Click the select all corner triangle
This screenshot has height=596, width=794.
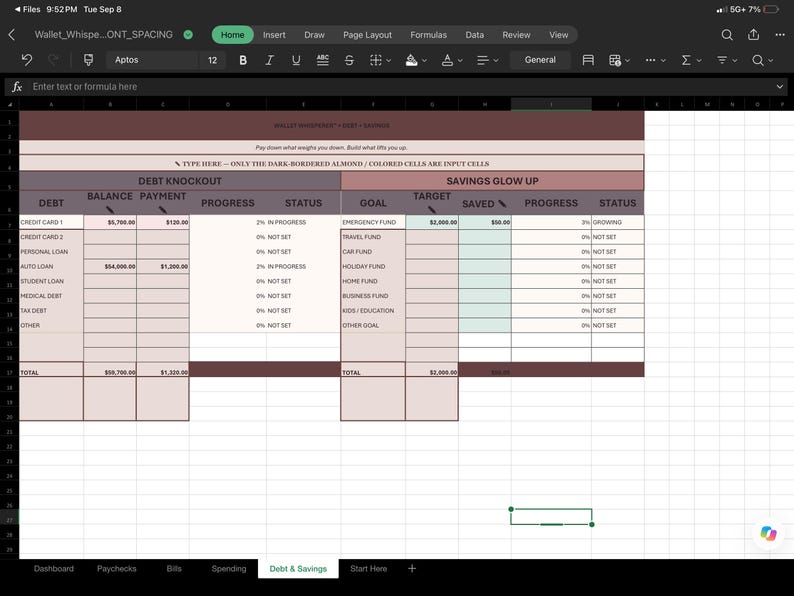click(10, 105)
